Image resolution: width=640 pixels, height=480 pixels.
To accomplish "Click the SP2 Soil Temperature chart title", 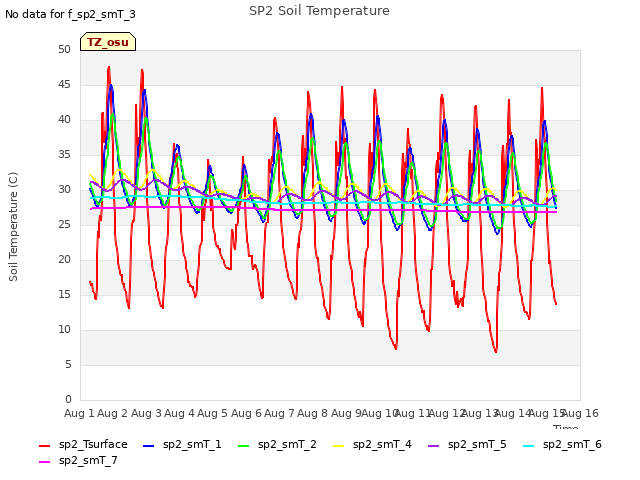I will tap(319, 11).
